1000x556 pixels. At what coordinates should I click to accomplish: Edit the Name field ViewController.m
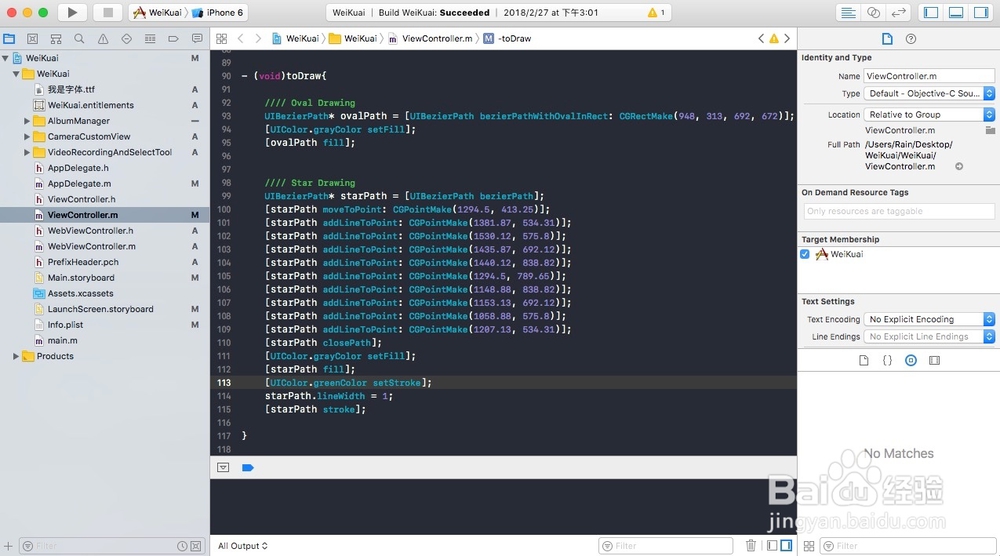pyautogui.click(x=929, y=76)
